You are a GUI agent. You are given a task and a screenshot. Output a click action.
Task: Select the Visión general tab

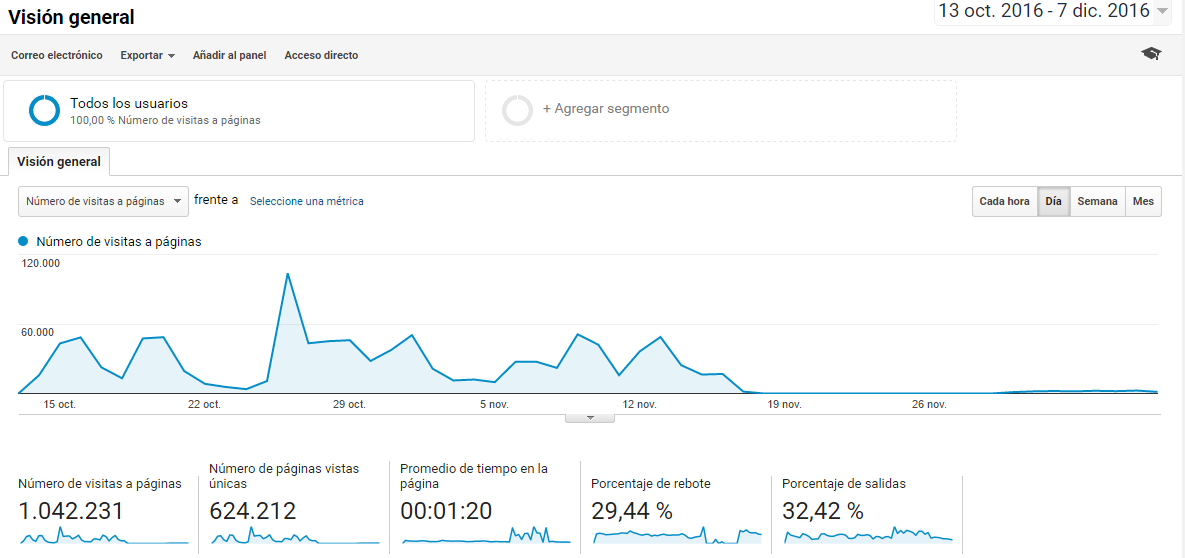pos(59,162)
